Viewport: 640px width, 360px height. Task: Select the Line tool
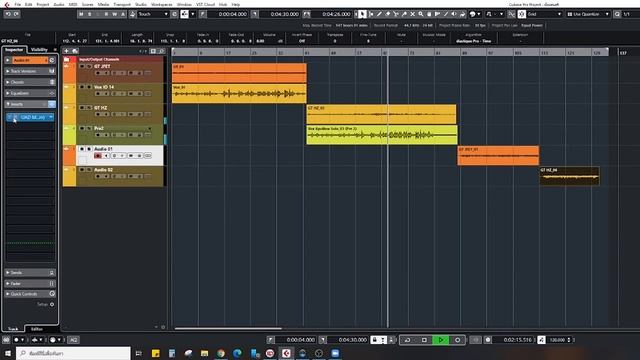coord(446,14)
